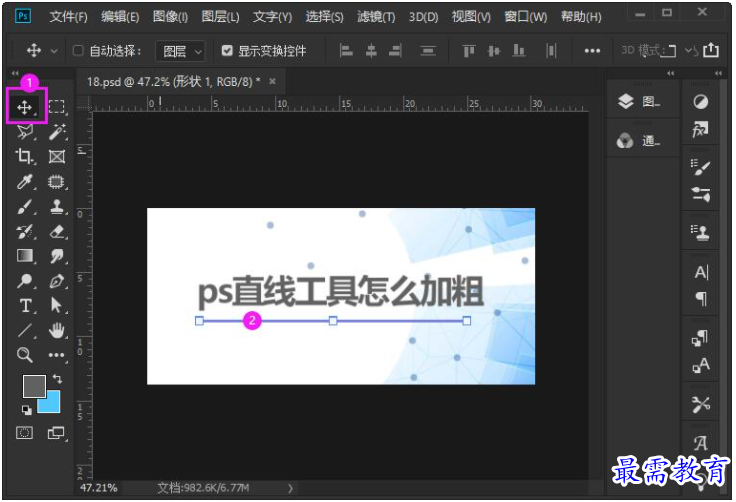736x502 pixels.
Task: Select the 18.psd document tab
Action: pyautogui.click(x=173, y=82)
